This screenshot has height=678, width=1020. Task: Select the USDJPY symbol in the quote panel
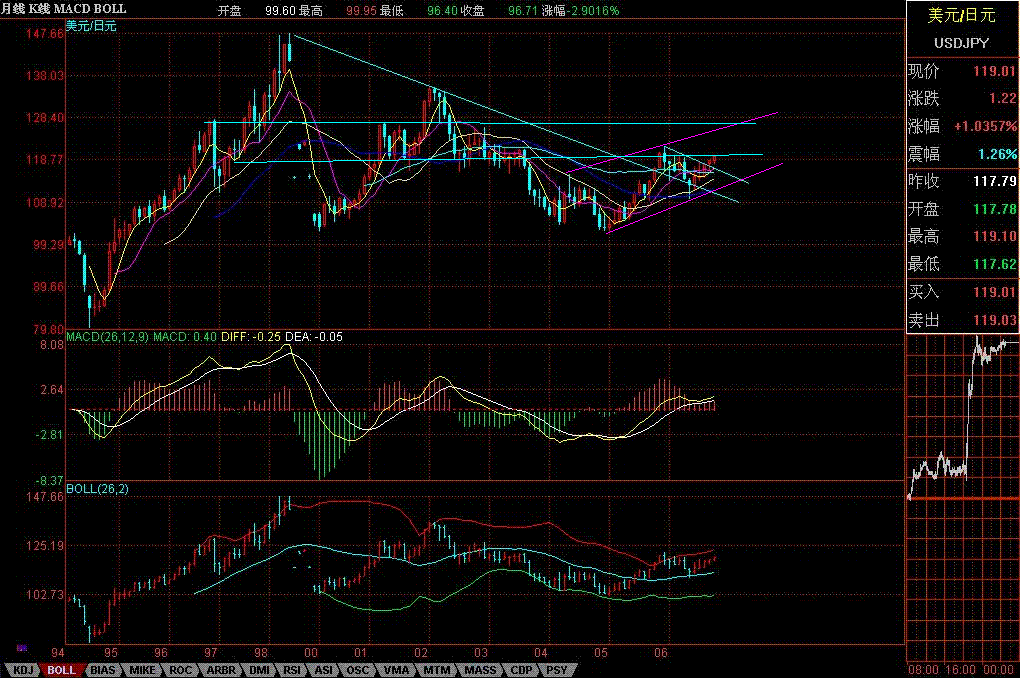(960, 43)
